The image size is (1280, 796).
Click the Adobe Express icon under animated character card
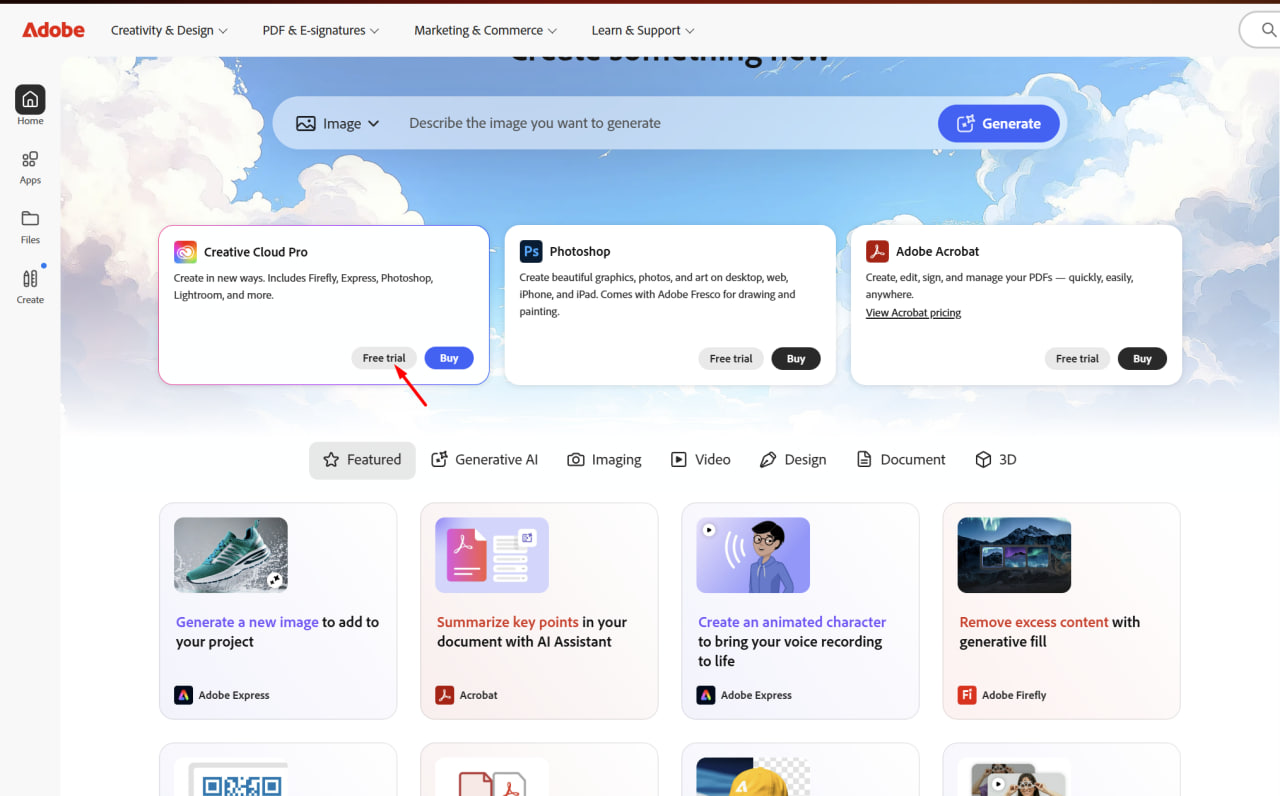(706, 695)
